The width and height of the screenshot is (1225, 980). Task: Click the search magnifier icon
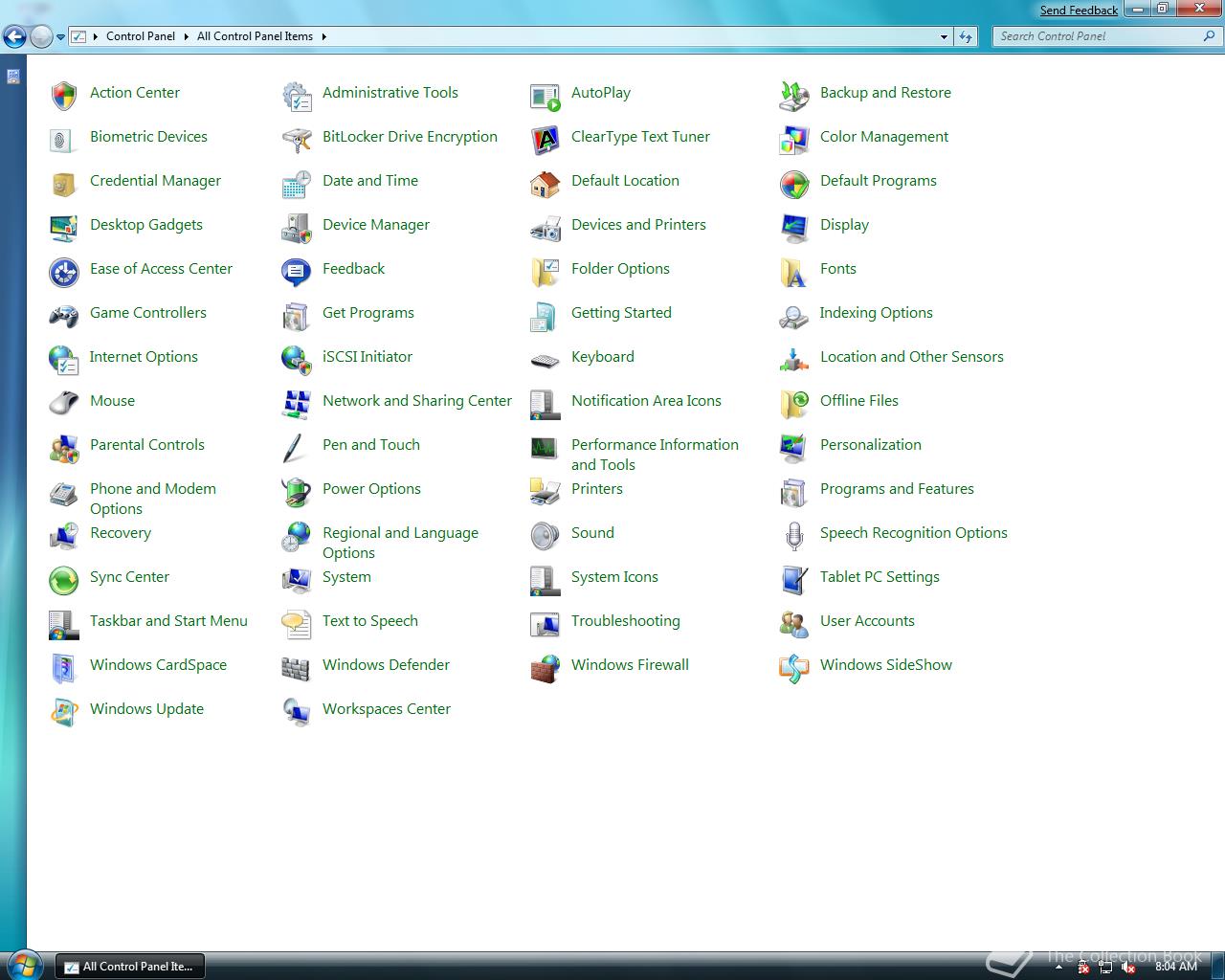[x=1209, y=36]
